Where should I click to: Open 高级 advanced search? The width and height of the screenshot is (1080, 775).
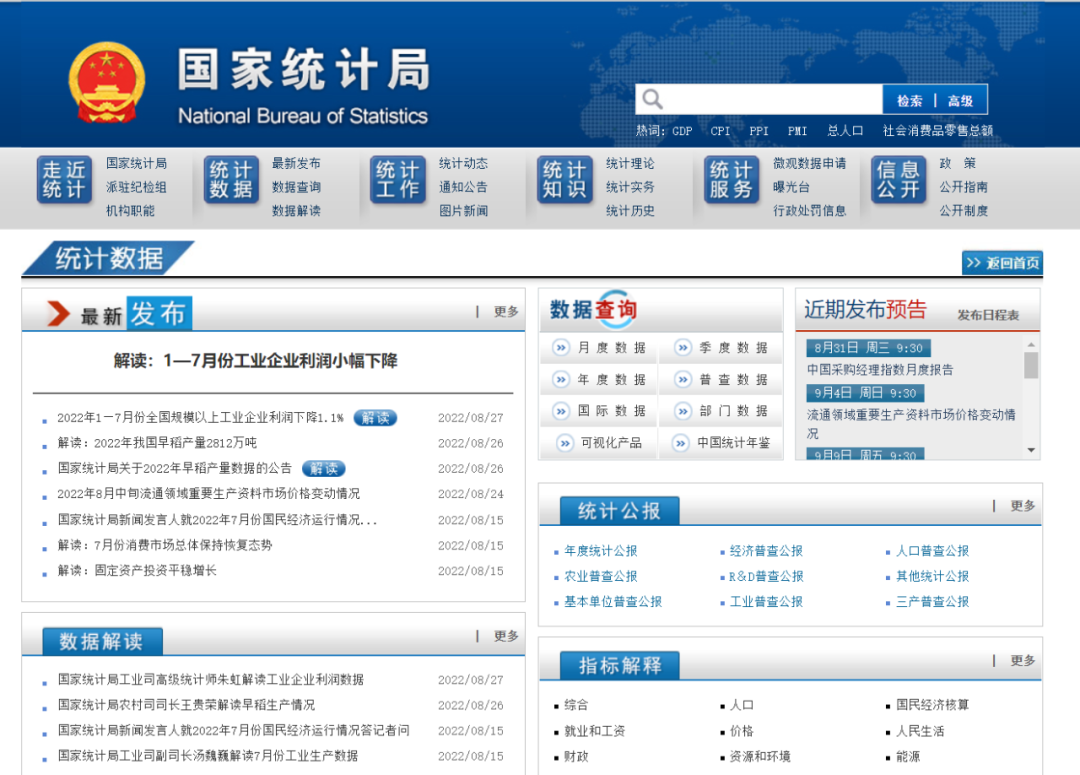960,101
